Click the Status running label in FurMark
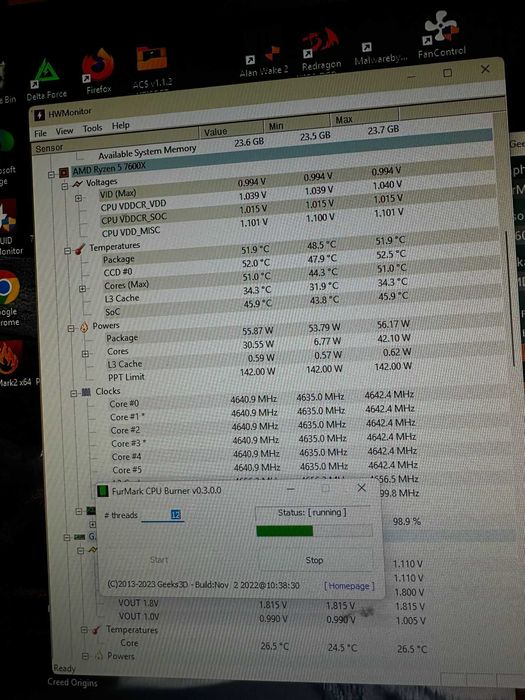525x700 pixels. point(312,512)
